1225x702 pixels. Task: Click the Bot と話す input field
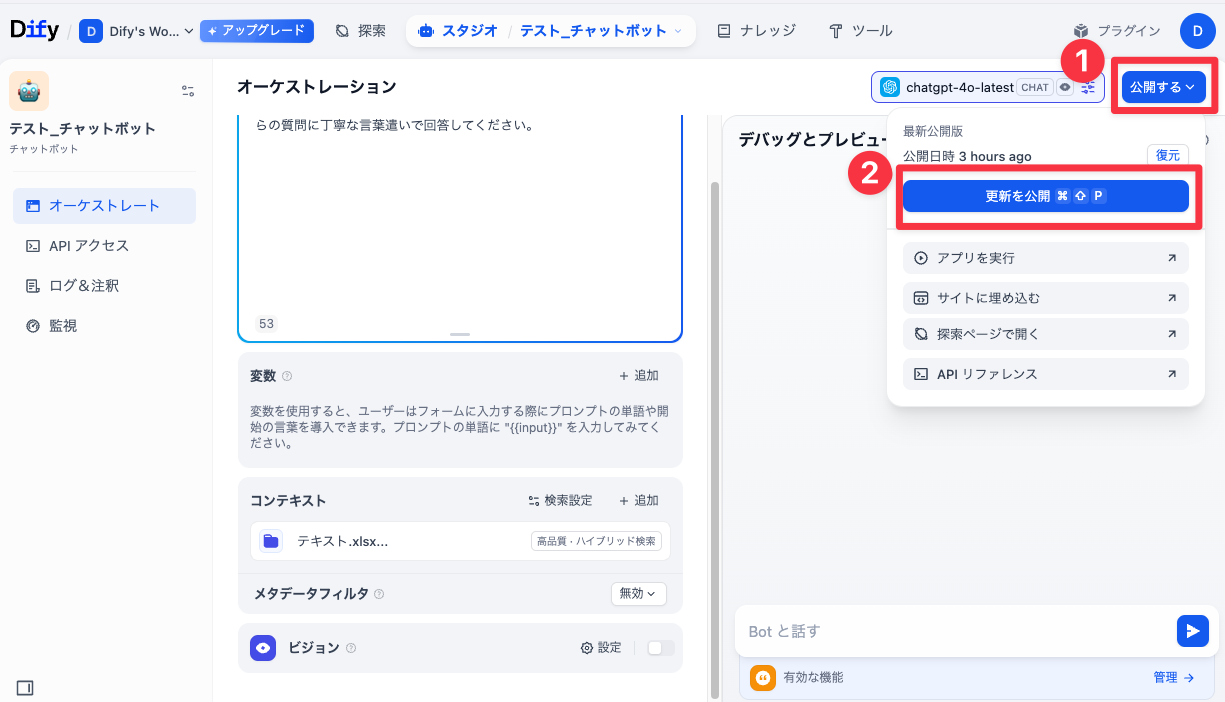pos(955,631)
